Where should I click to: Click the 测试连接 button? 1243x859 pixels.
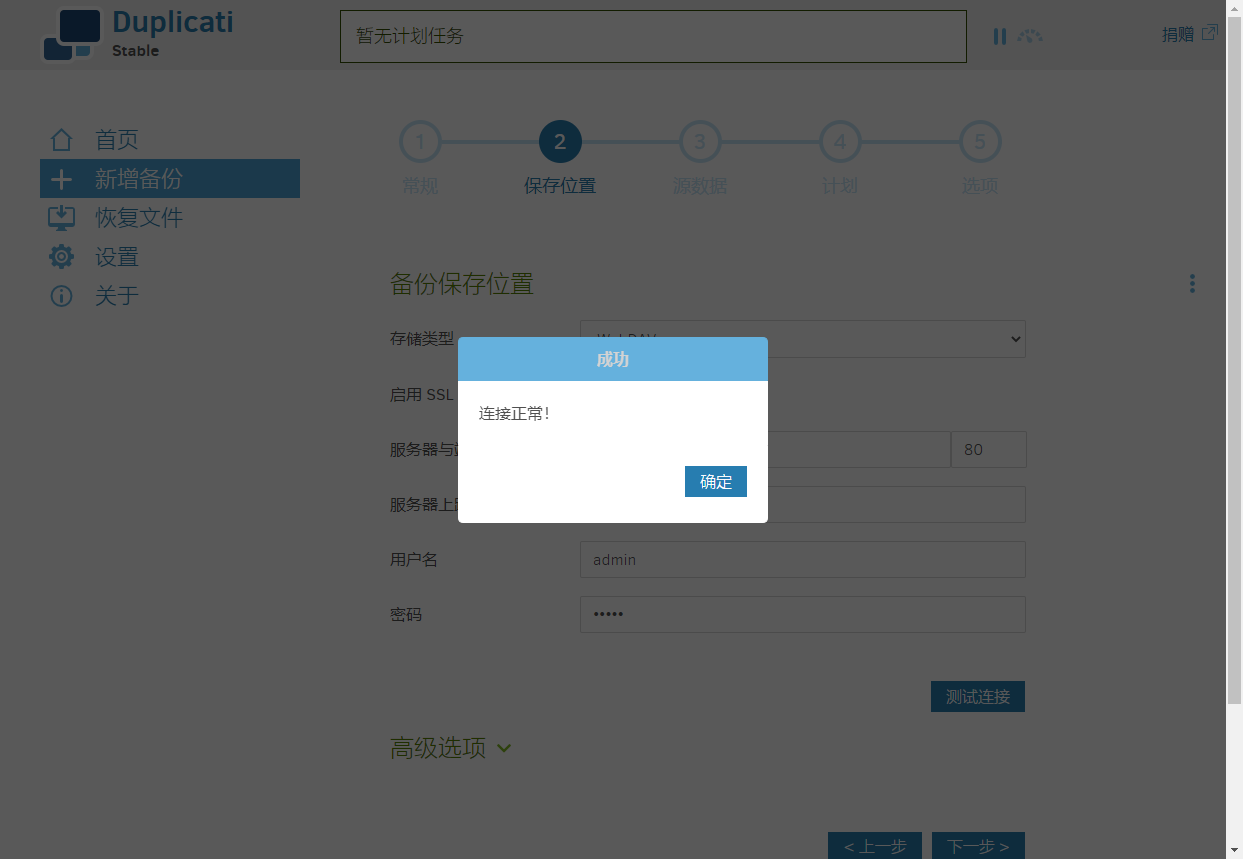click(x=978, y=697)
